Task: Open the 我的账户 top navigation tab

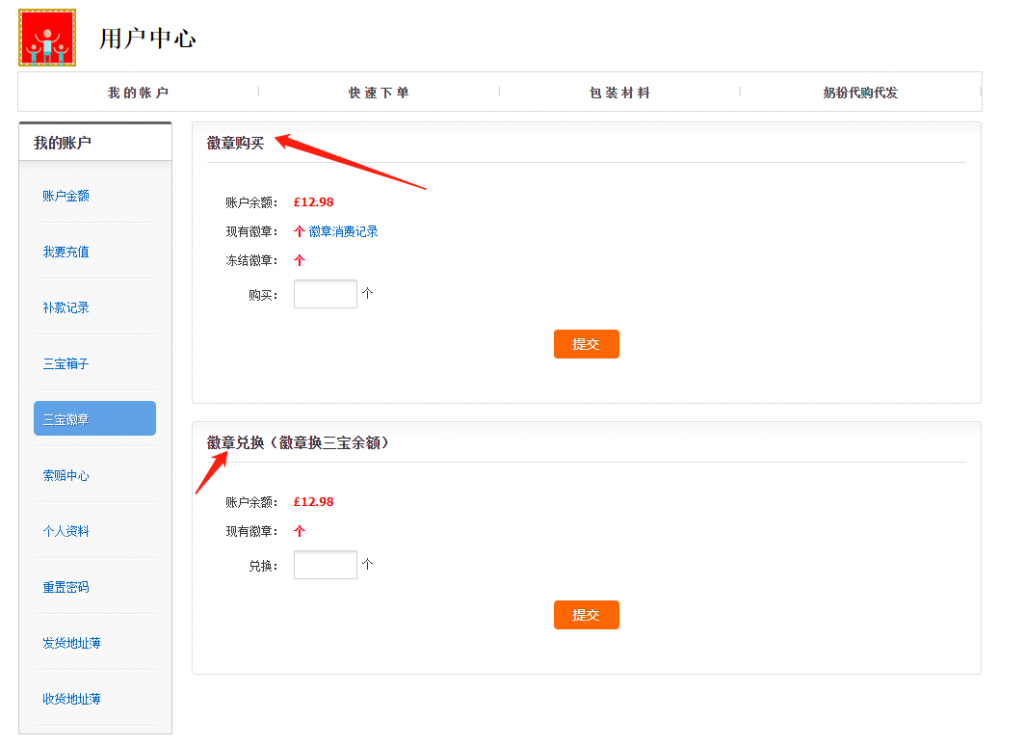Action: [138, 93]
